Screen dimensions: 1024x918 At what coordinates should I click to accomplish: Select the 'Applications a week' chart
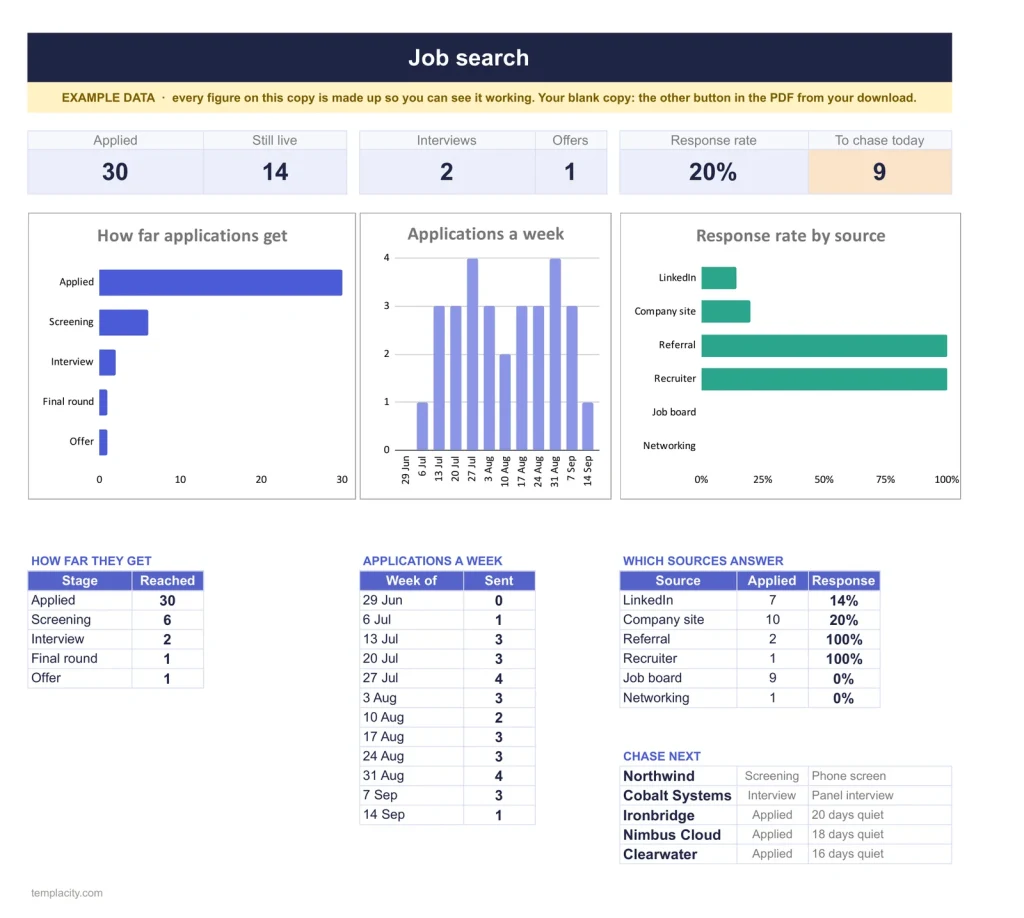(x=485, y=356)
